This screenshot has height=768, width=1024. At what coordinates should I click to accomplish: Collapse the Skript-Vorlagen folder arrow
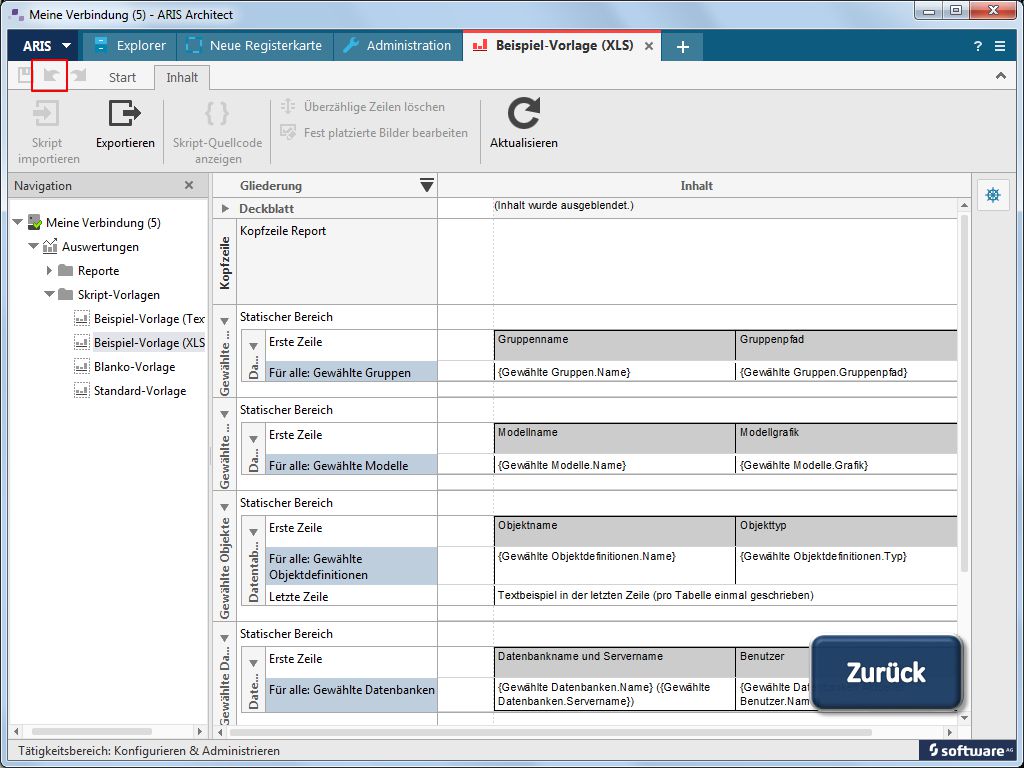tap(49, 295)
